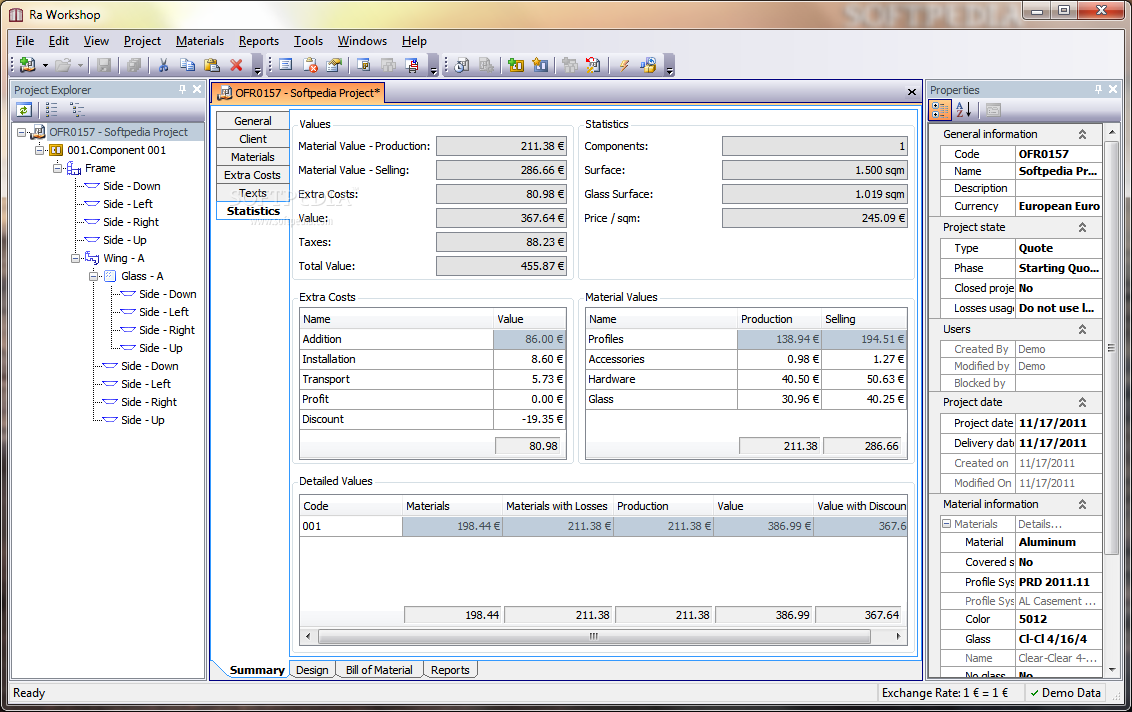The height and width of the screenshot is (712, 1132).
Task: Select the Texts side tab
Action: (x=253, y=194)
